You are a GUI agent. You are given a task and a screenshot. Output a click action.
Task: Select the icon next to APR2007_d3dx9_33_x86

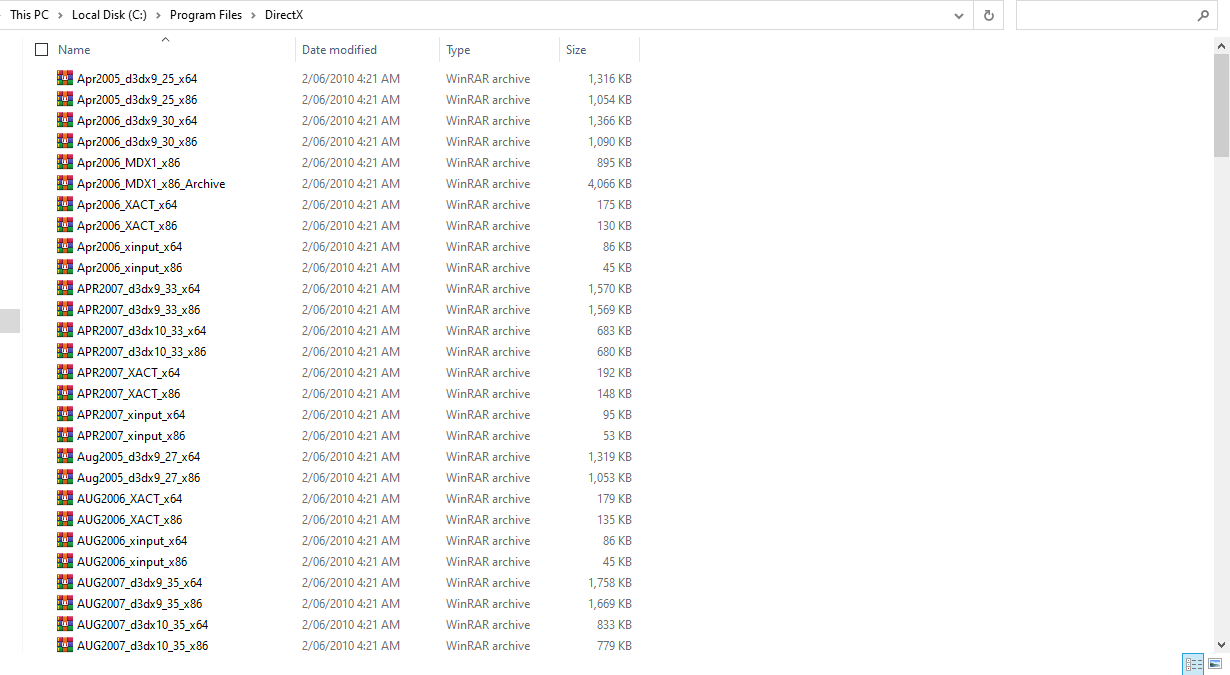point(65,309)
